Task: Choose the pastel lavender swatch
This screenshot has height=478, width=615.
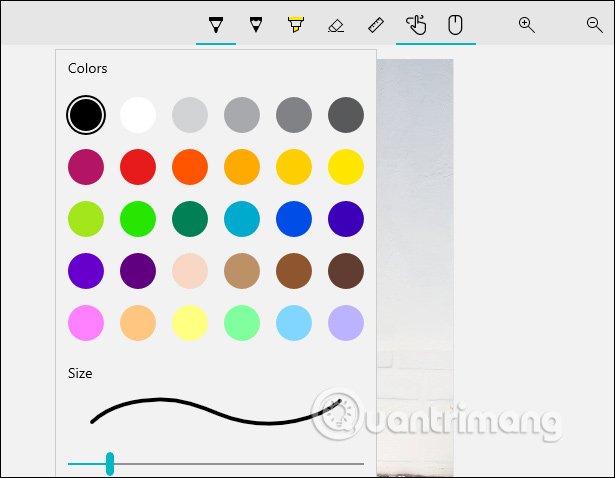Action: (346, 323)
